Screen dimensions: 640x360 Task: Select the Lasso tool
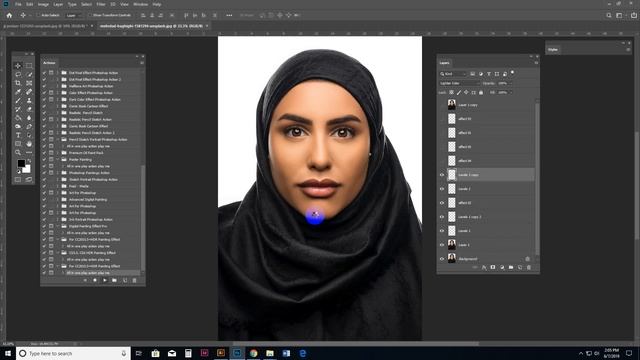point(18,74)
